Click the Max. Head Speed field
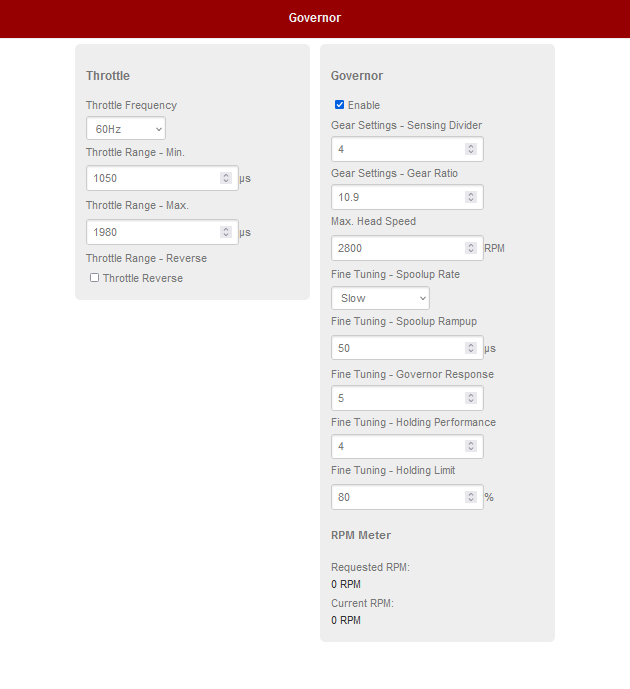This screenshot has width=630, height=689. (397, 248)
